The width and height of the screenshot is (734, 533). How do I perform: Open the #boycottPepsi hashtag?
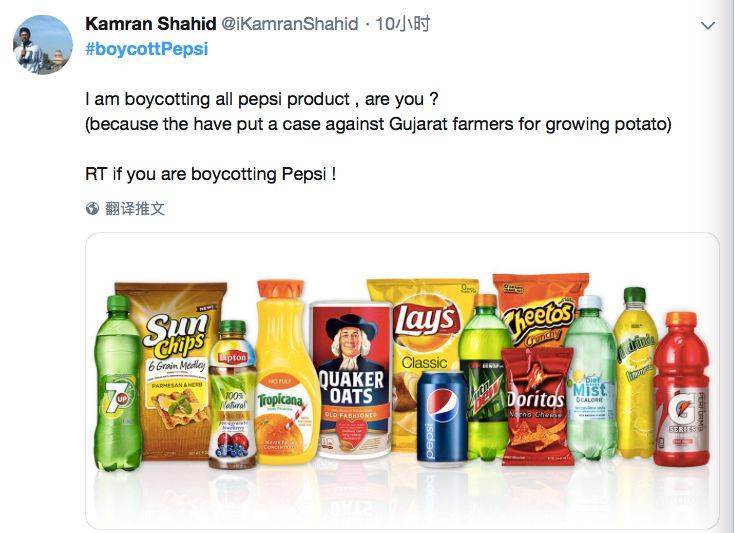[x=146, y=49]
